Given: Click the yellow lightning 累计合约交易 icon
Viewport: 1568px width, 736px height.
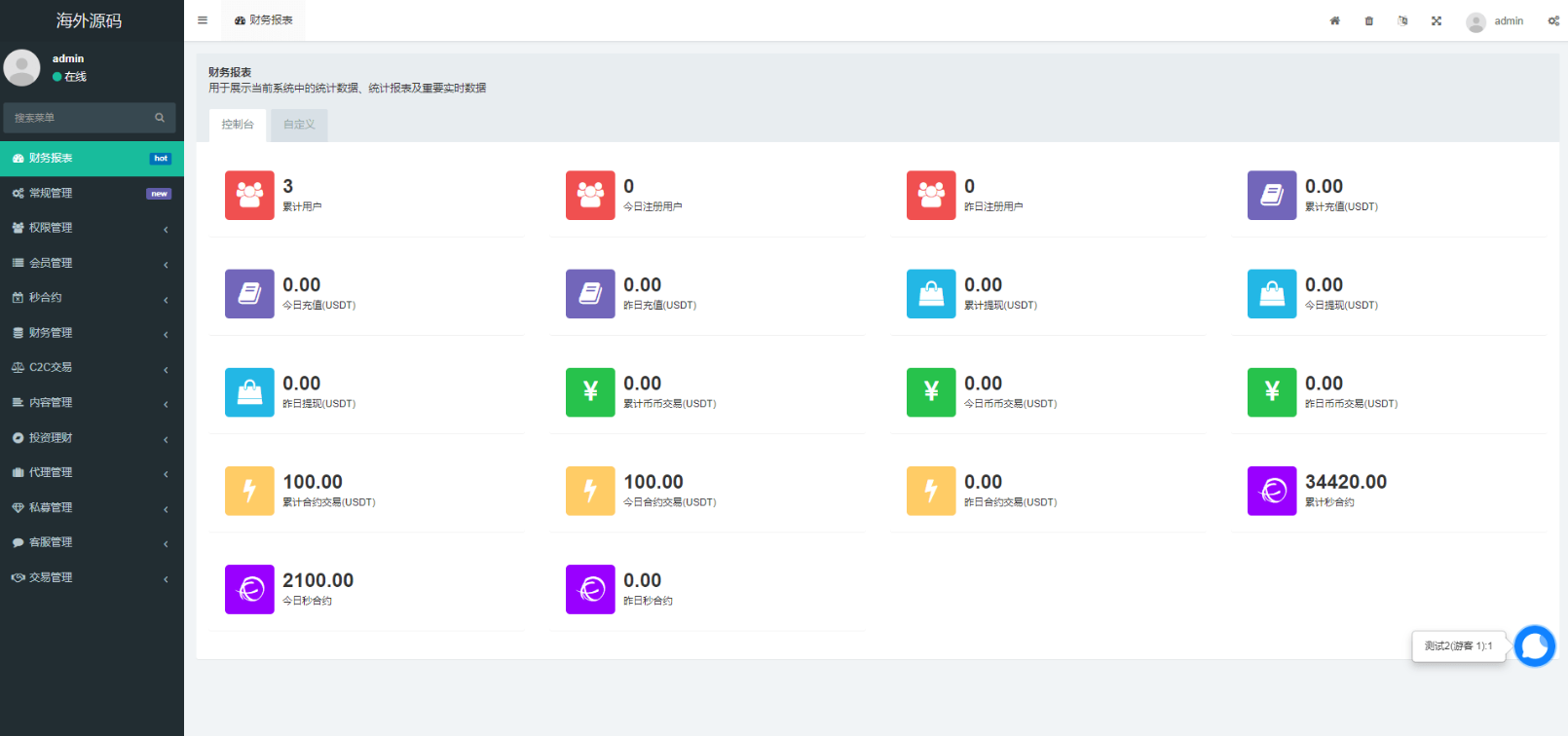Looking at the screenshot, I should [x=249, y=491].
